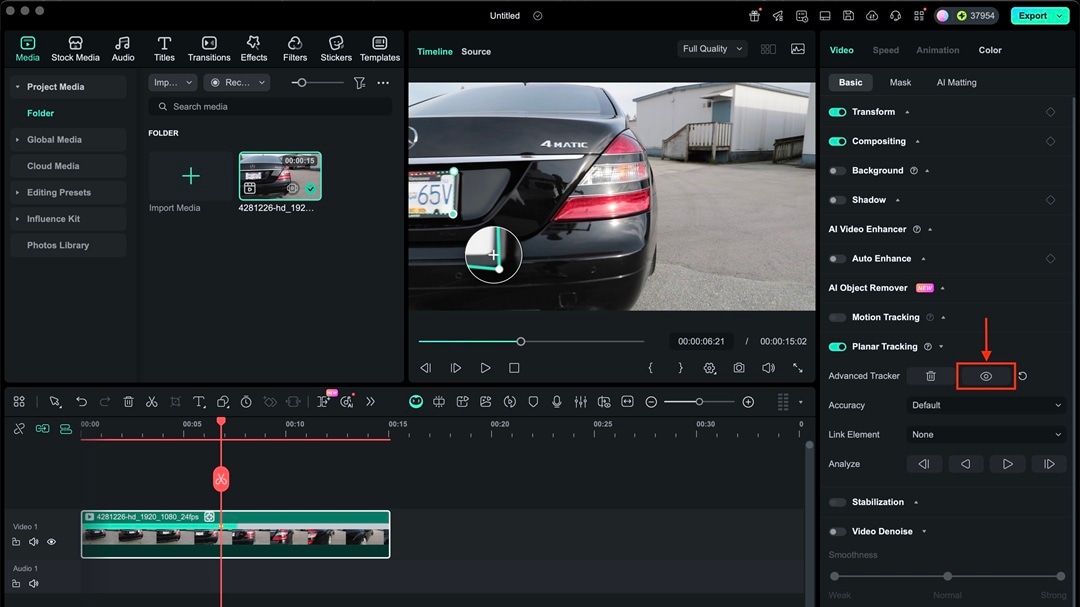Image resolution: width=1080 pixels, height=607 pixels.
Task: Take a snapshot with camera icon
Action: tap(738, 368)
